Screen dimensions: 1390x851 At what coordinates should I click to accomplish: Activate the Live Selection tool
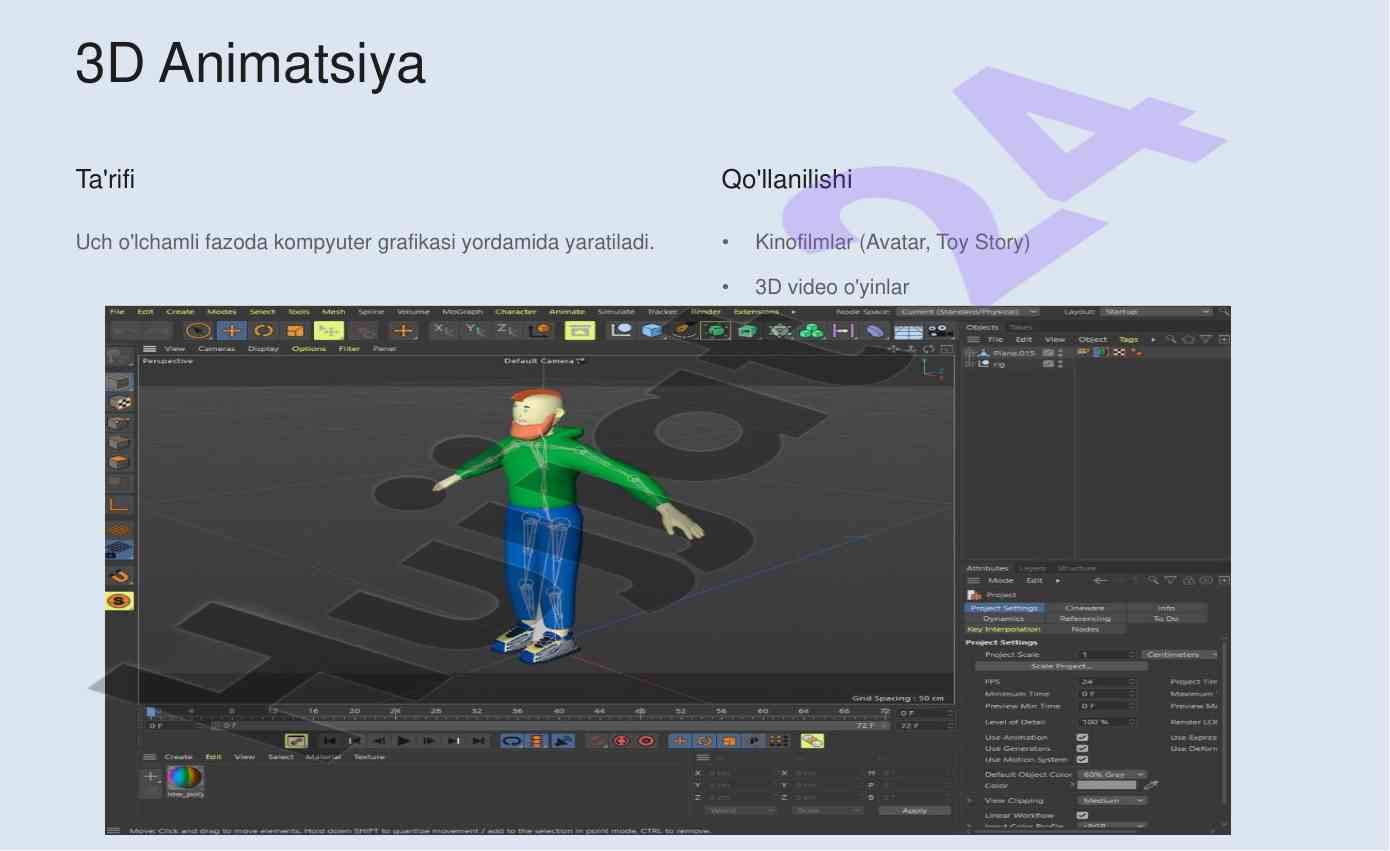[199, 330]
